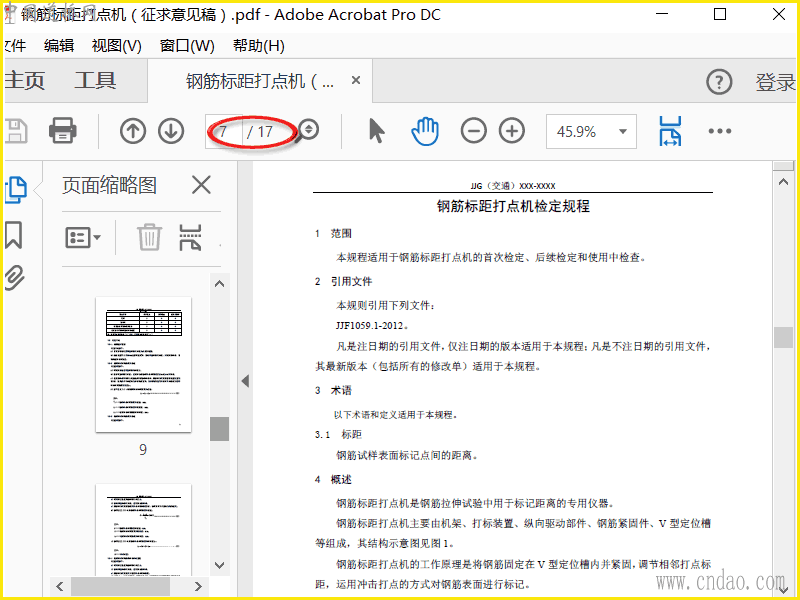The height and width of the screenshot is (600, 800).
Task: Click thumbnail panel scroll left arrow
Action: point(60,586)
